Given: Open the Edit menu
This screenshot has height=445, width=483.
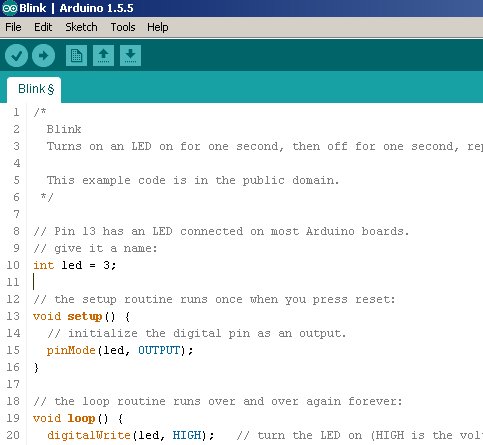Looking at the screenshot, I should click(43, 27).
